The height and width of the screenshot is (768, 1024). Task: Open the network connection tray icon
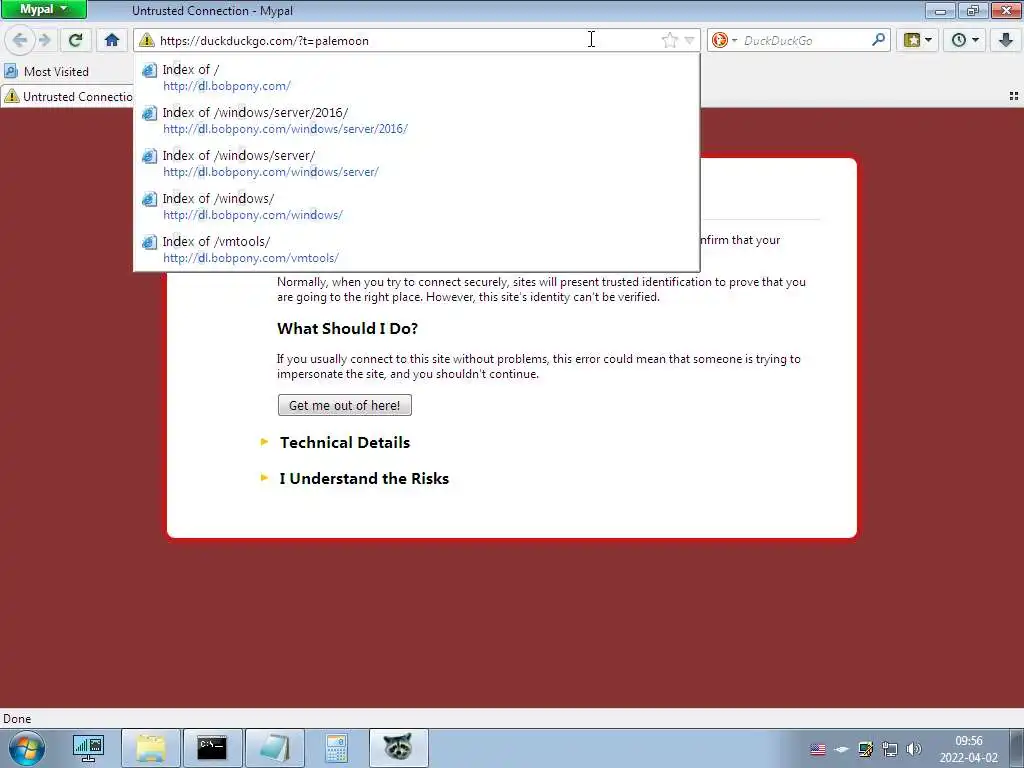click(x=889, y=749)
